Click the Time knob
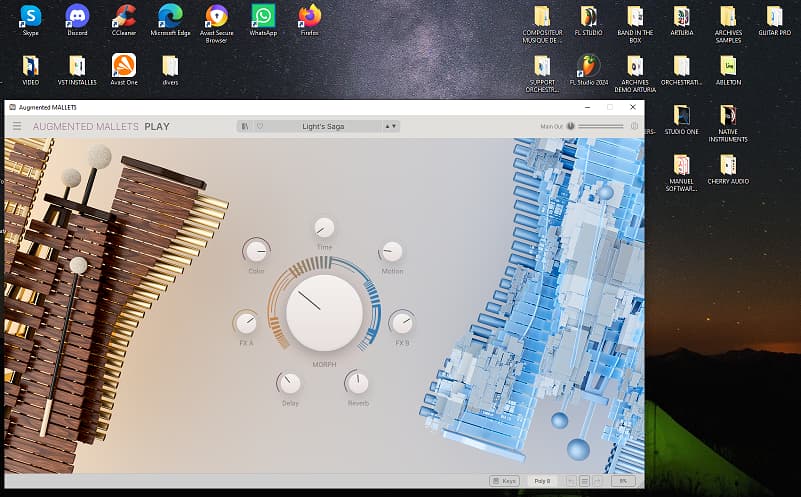Image resolution: width=801 pixels, height=497 pixels. click(324, 228)
